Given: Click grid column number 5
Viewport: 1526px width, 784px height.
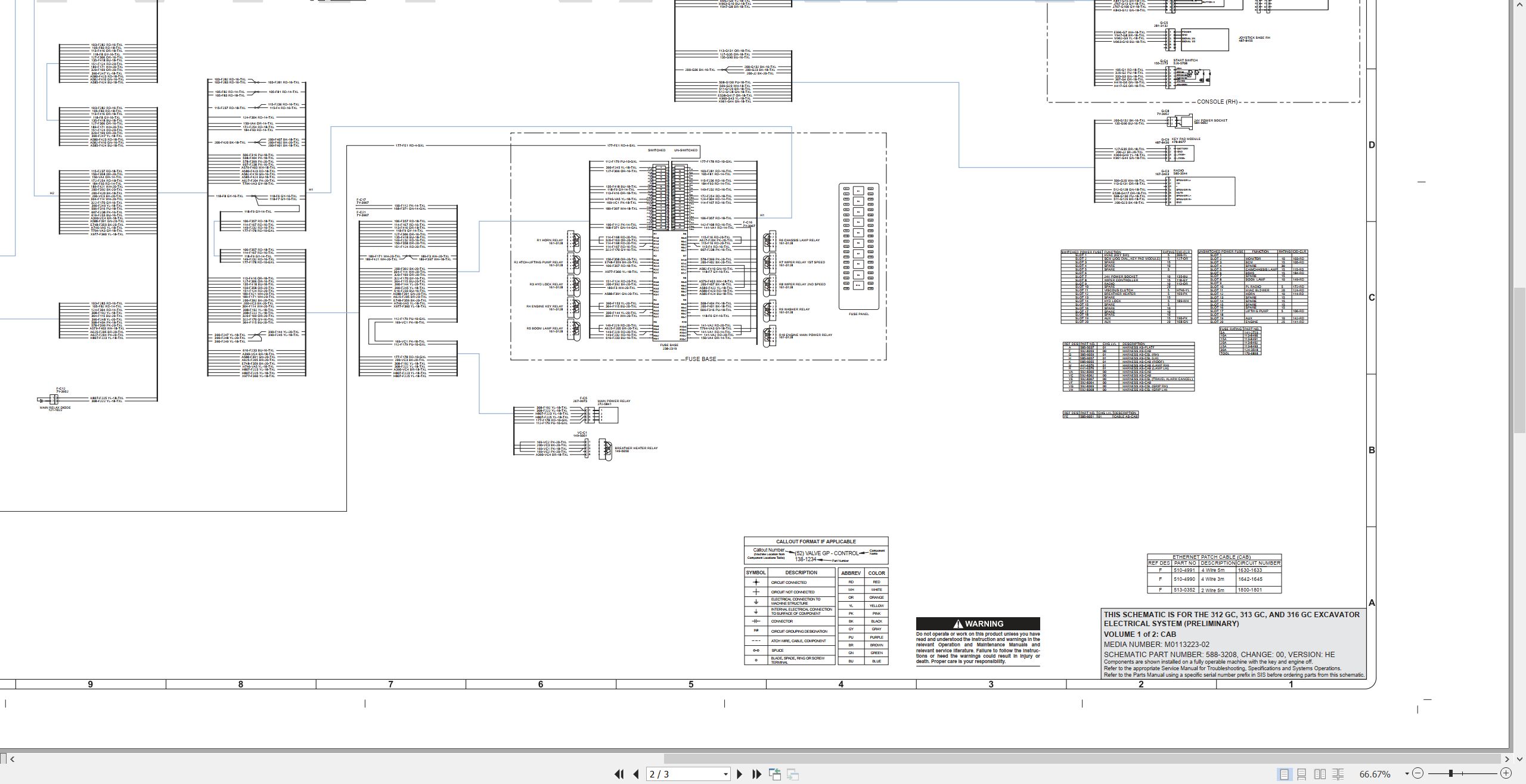Looking at the screenshot, I should point(691,685).
